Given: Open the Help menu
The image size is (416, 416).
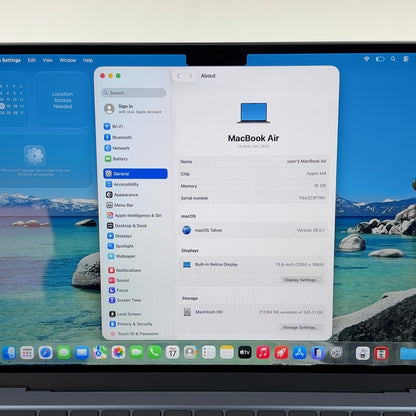Looking at the screenshot, I should point(88,60).
